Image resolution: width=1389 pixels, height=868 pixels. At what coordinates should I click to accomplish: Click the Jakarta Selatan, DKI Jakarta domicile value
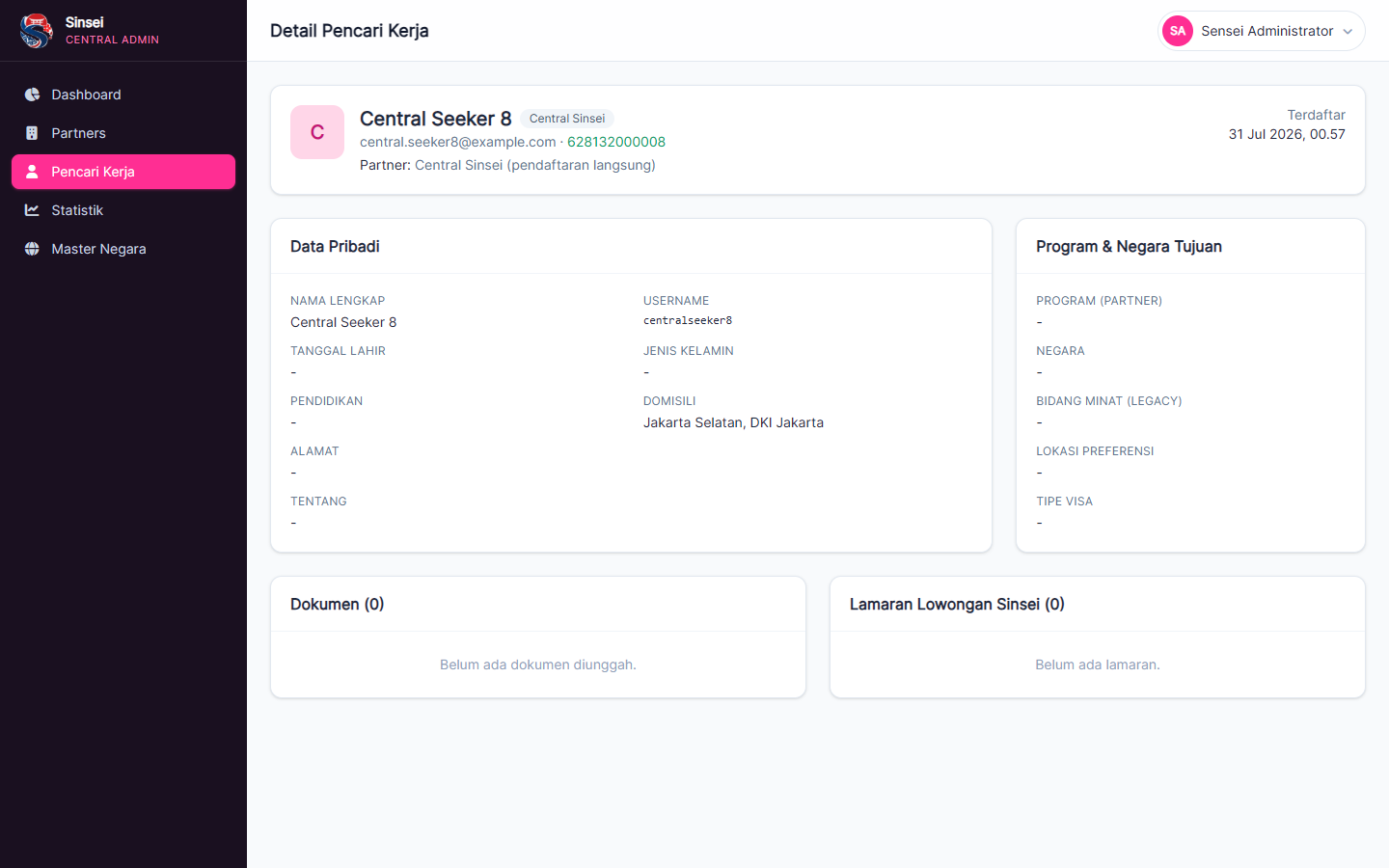coord(733,422)
